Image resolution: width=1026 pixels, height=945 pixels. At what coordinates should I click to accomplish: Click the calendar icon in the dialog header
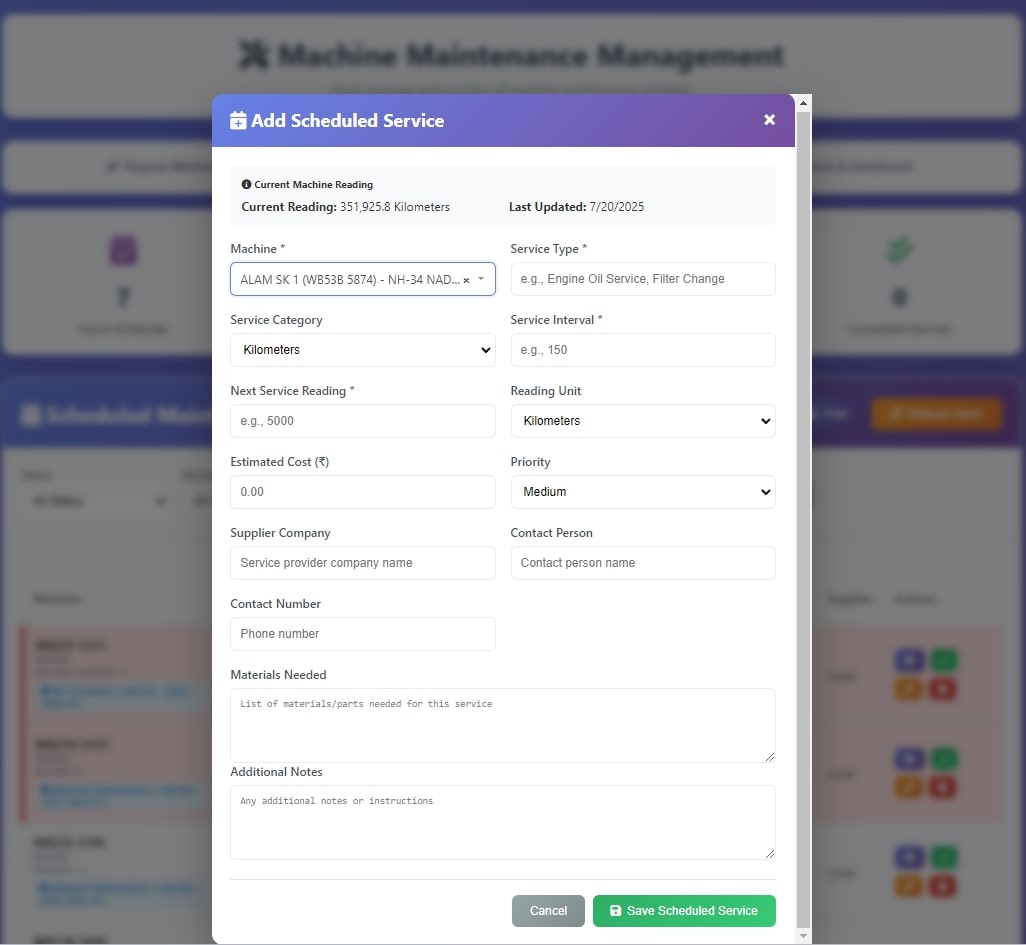(x=238, y=121)
